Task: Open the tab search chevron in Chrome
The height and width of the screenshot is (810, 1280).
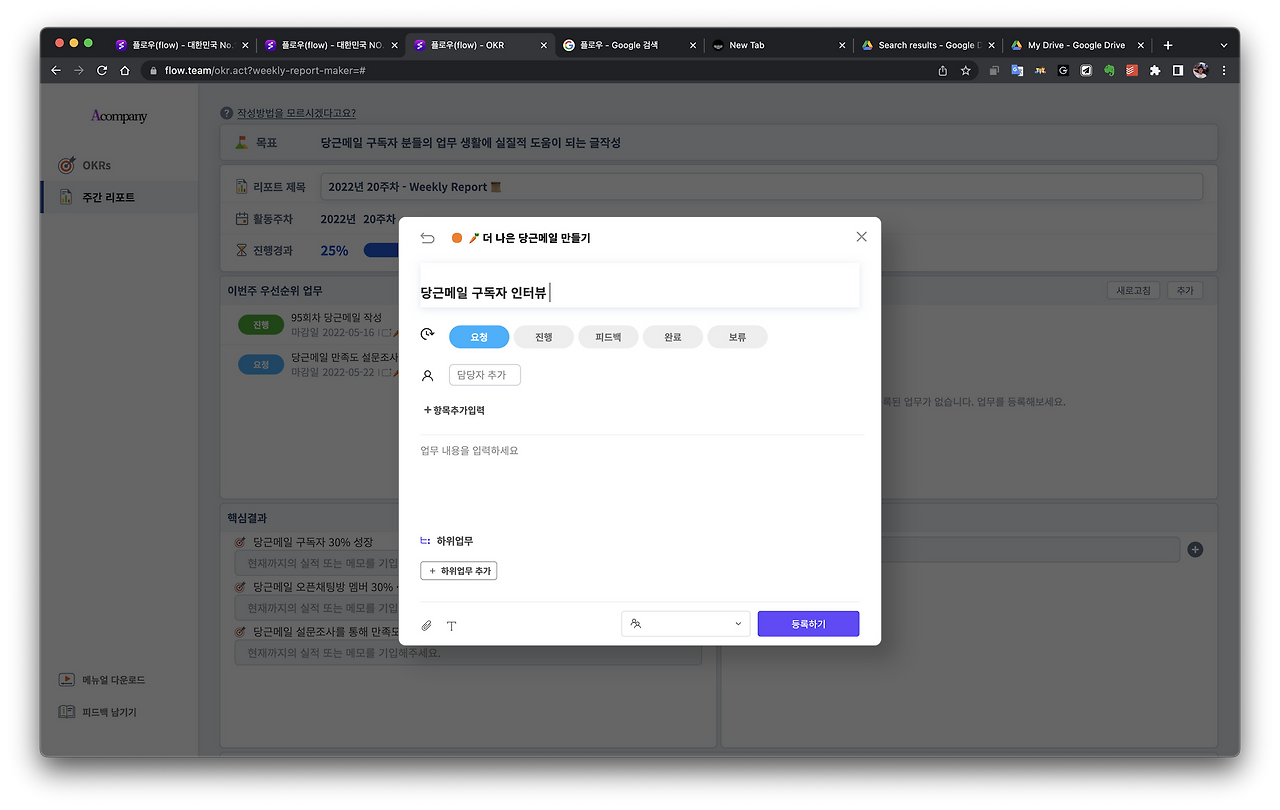Action: 1223,45
